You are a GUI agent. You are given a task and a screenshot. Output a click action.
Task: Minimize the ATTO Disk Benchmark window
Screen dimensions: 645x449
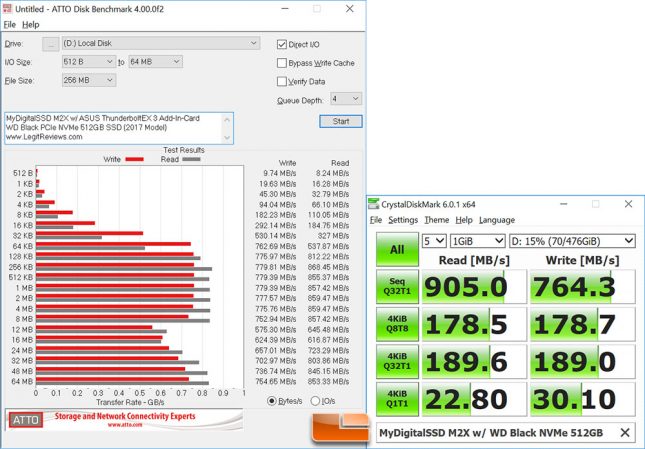tap(285, 9)
